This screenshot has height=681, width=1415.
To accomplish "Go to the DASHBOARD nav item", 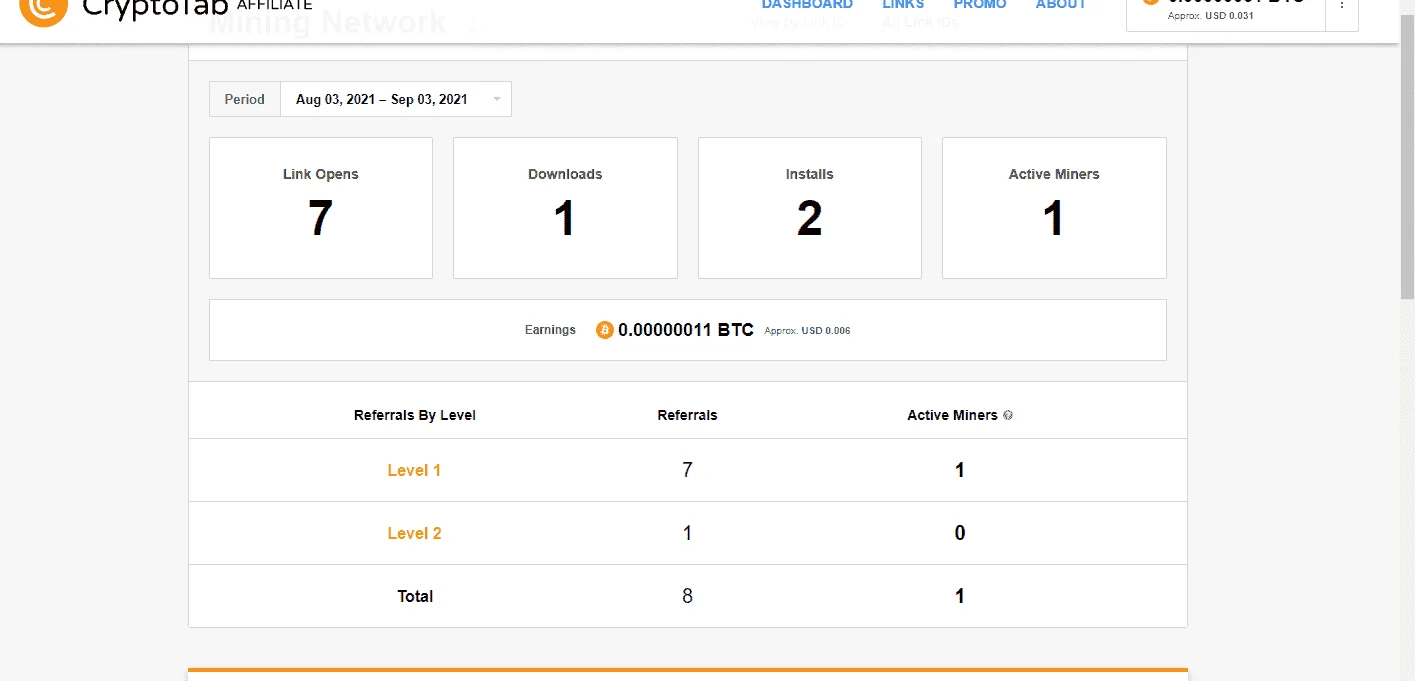I will point(807,5).
